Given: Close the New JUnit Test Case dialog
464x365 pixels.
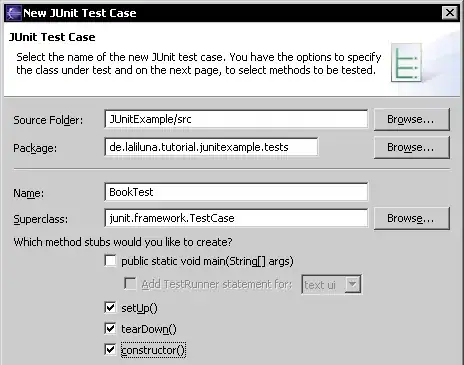Looking at the screenshot, I should pos(450,13).
